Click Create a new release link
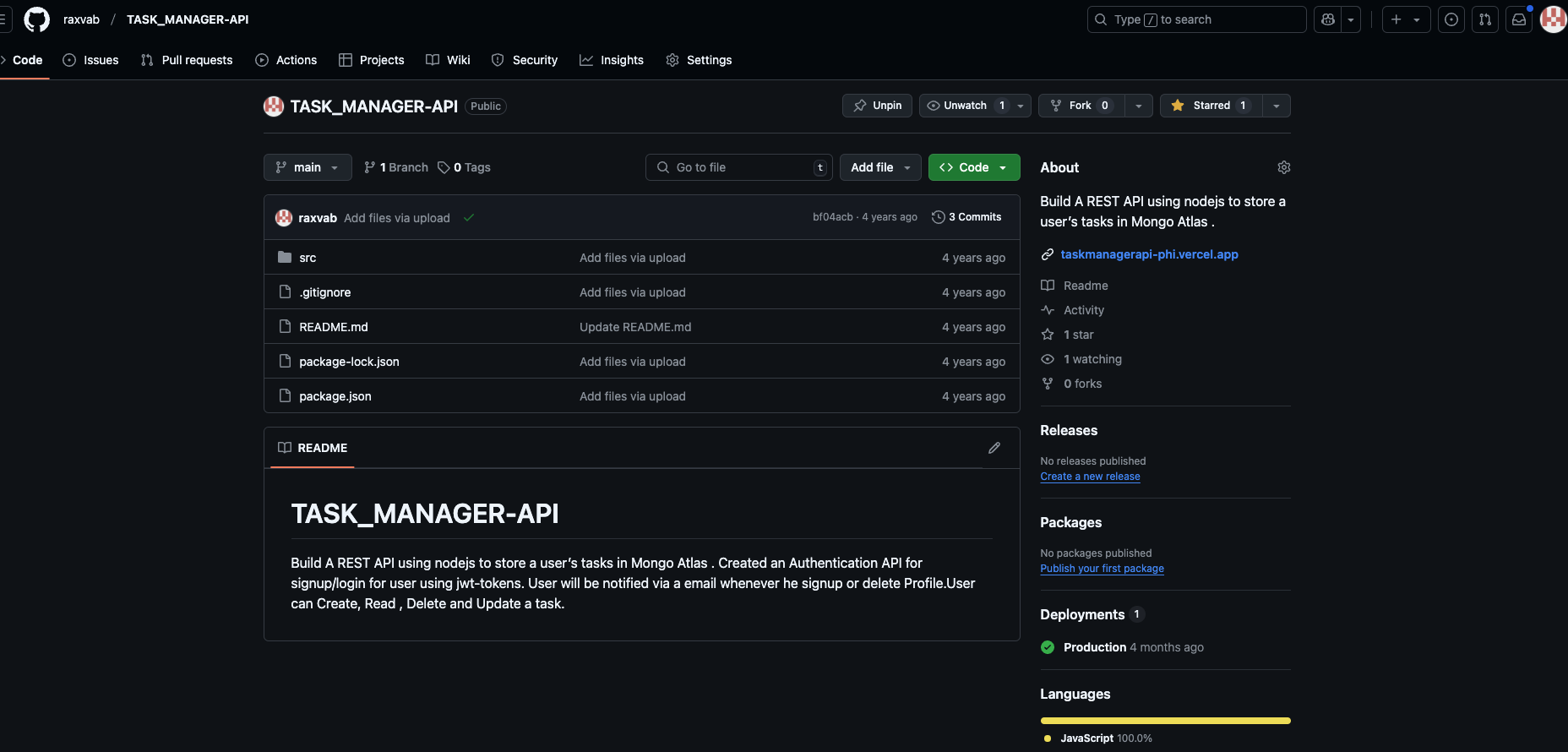The image size is (1568, 752). (1090, 477)
